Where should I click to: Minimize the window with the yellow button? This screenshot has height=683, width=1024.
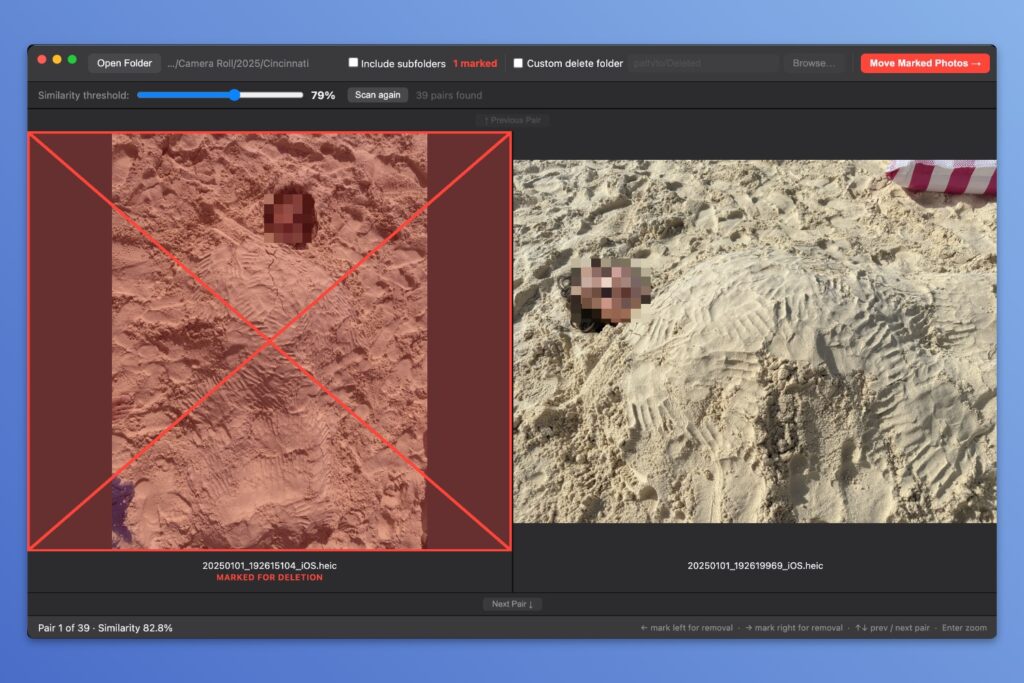click(x=57, y=60)
